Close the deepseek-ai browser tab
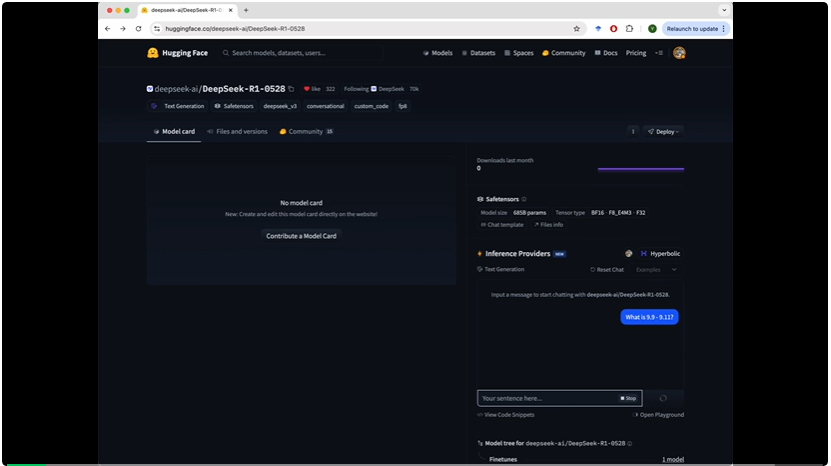The height and width of the screenshot is (466, 831). 231,10
